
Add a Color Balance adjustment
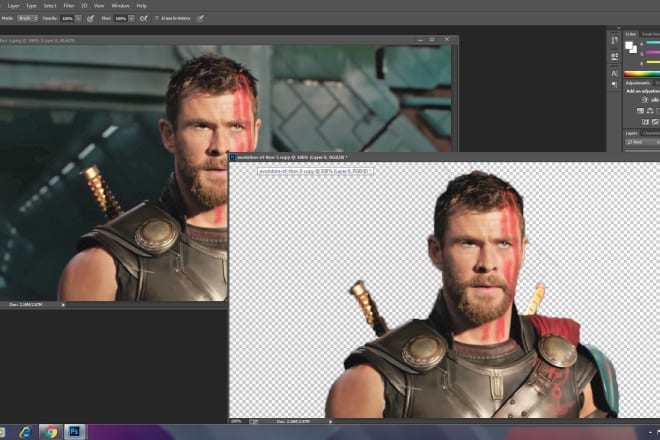(x=650, y=111)
